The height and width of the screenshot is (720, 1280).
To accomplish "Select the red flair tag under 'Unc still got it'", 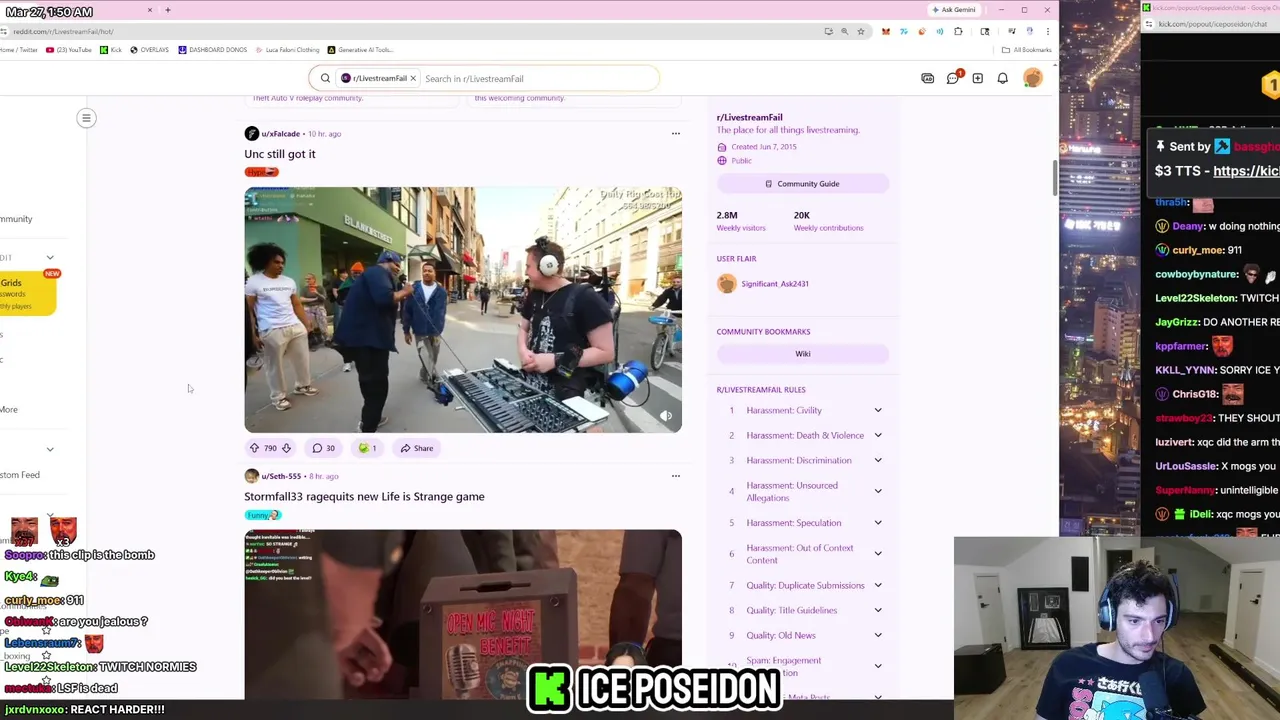I will (x=261, y=172).
